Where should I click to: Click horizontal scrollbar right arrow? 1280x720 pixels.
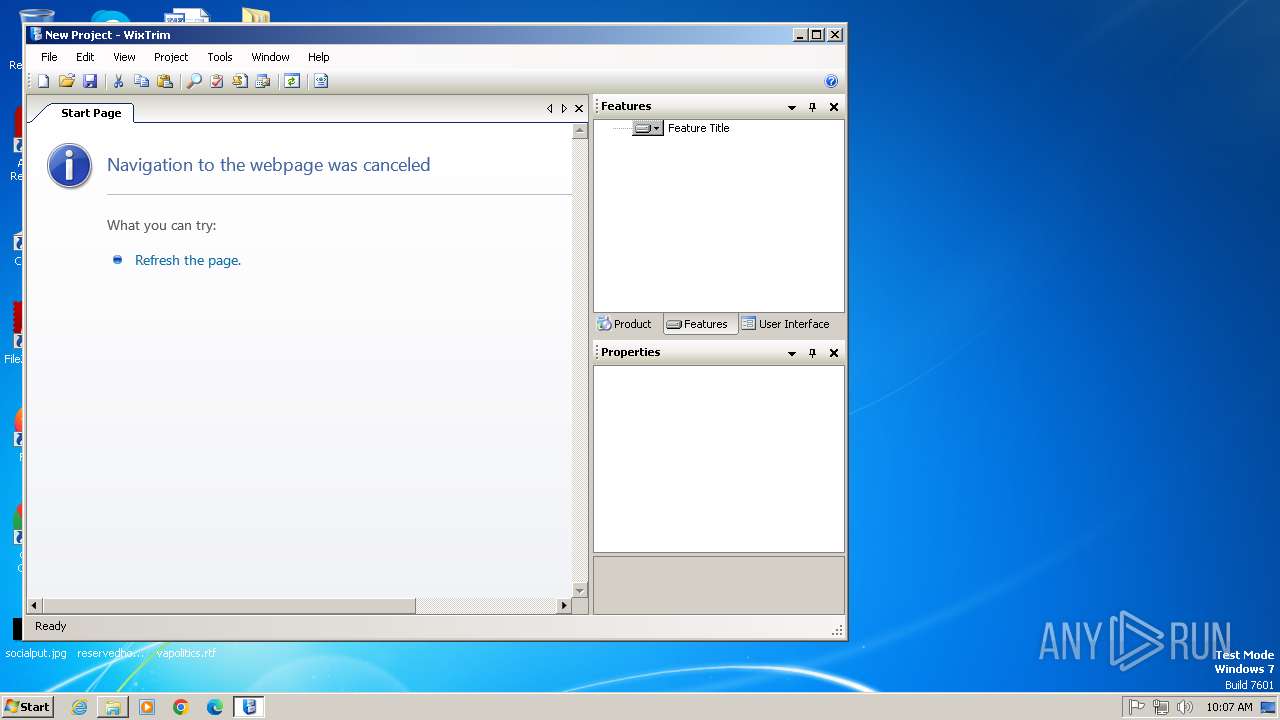click(x=564, y=606)
